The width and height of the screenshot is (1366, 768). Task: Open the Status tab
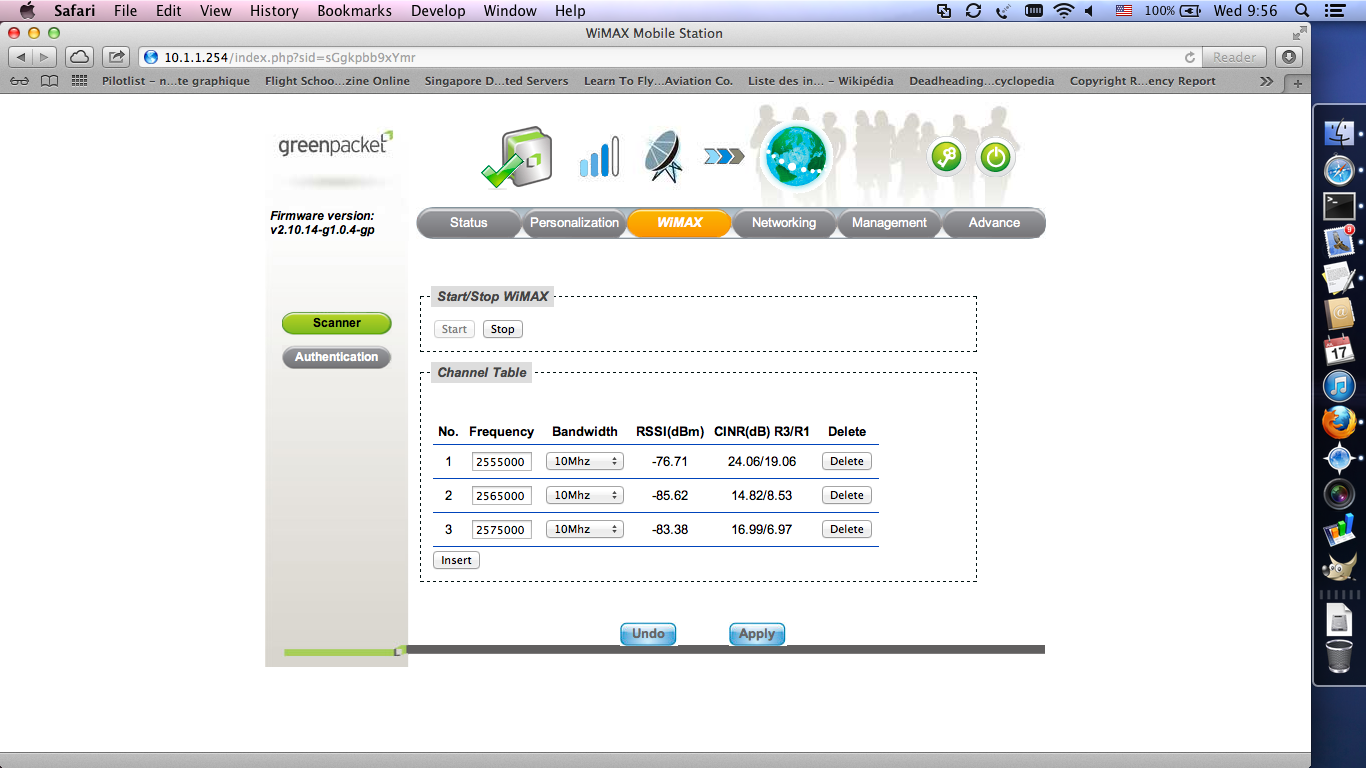(x=468, y=223)
